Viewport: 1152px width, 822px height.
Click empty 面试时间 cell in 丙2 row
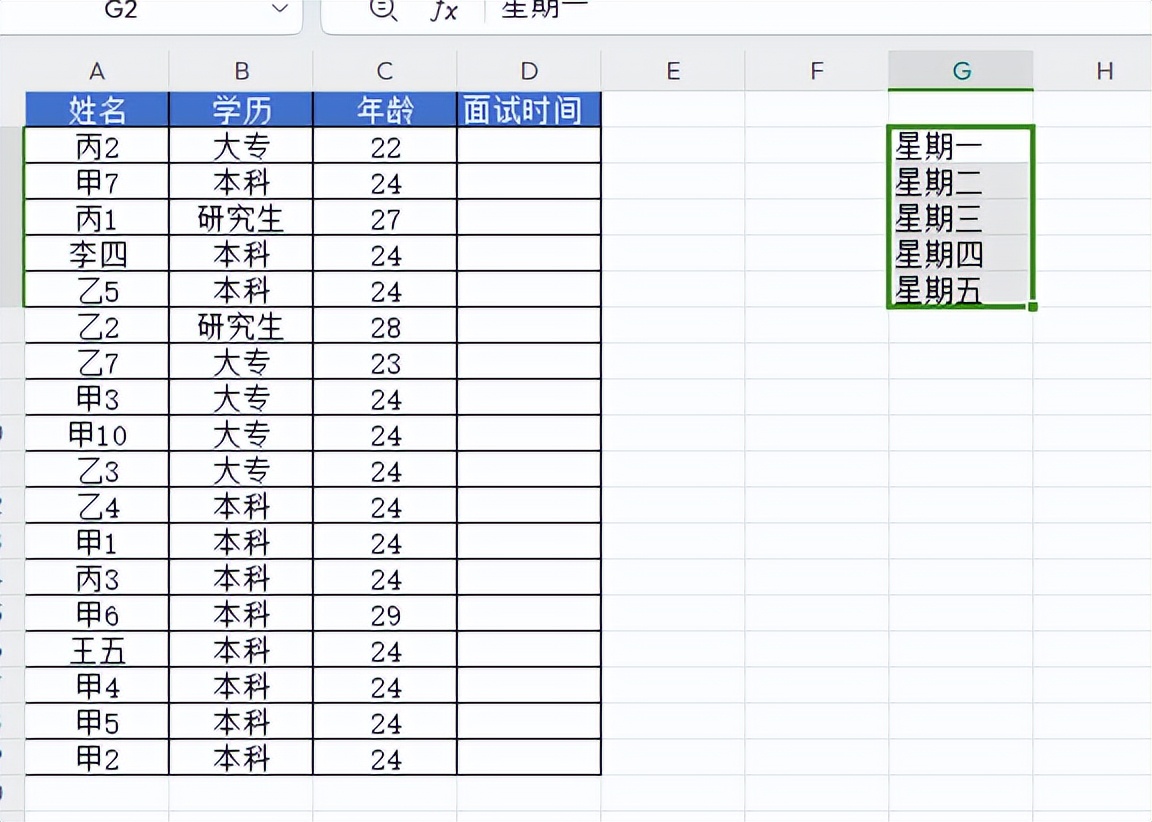click(529, 145)
